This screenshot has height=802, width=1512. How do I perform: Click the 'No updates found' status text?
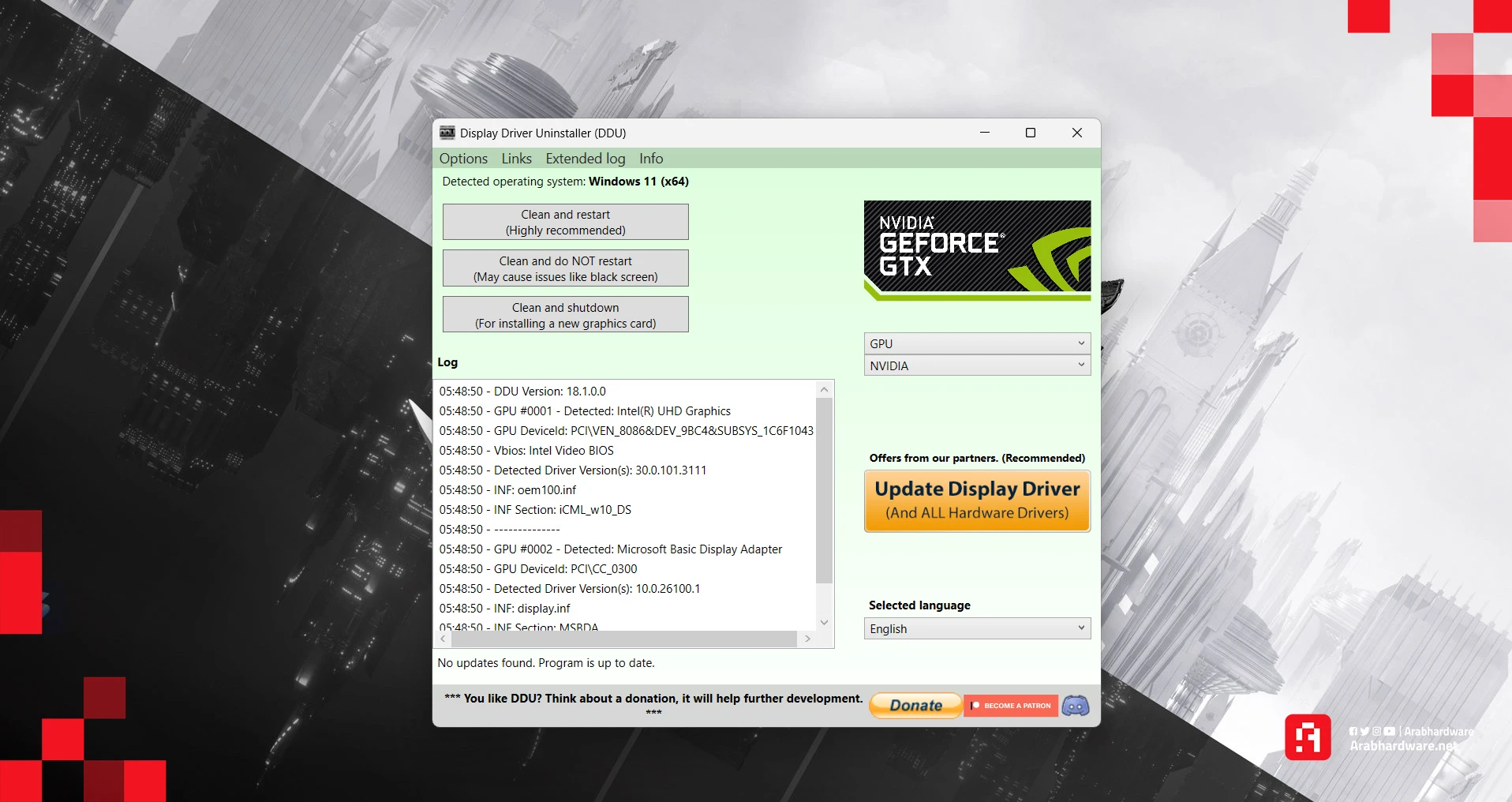tap(546, 663)
